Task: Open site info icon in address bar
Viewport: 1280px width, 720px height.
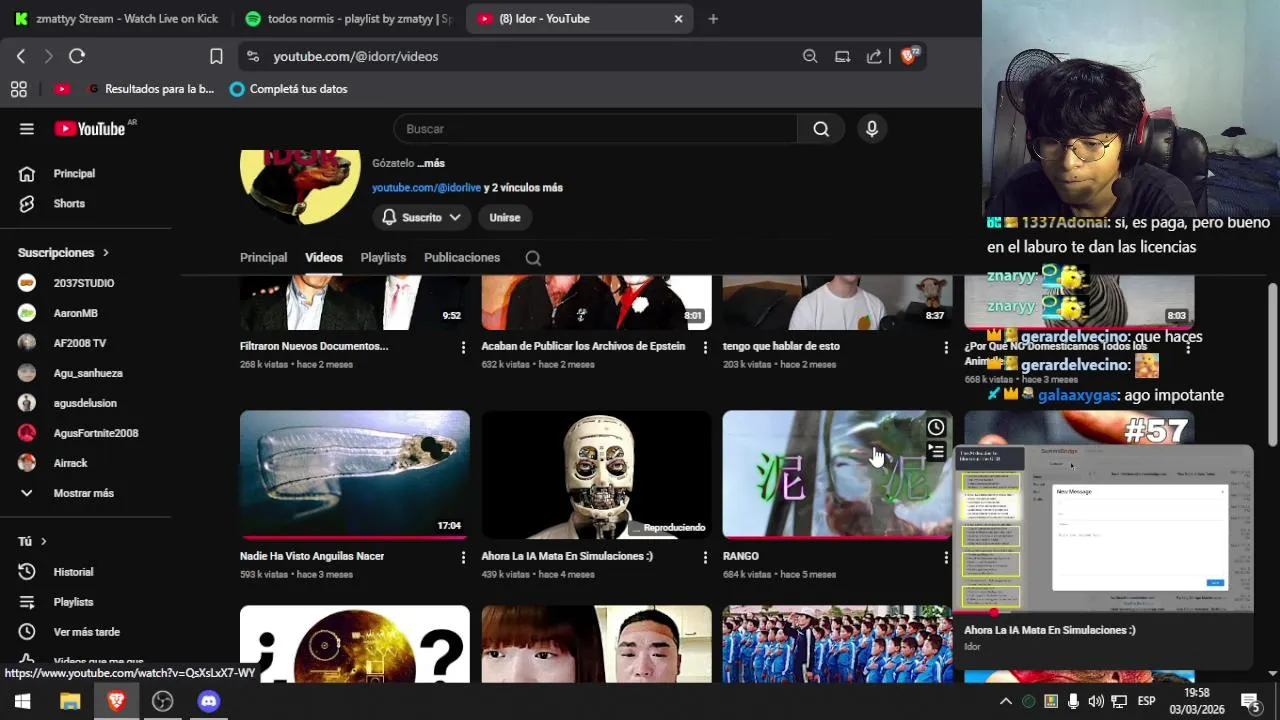Action: (252, 56)
